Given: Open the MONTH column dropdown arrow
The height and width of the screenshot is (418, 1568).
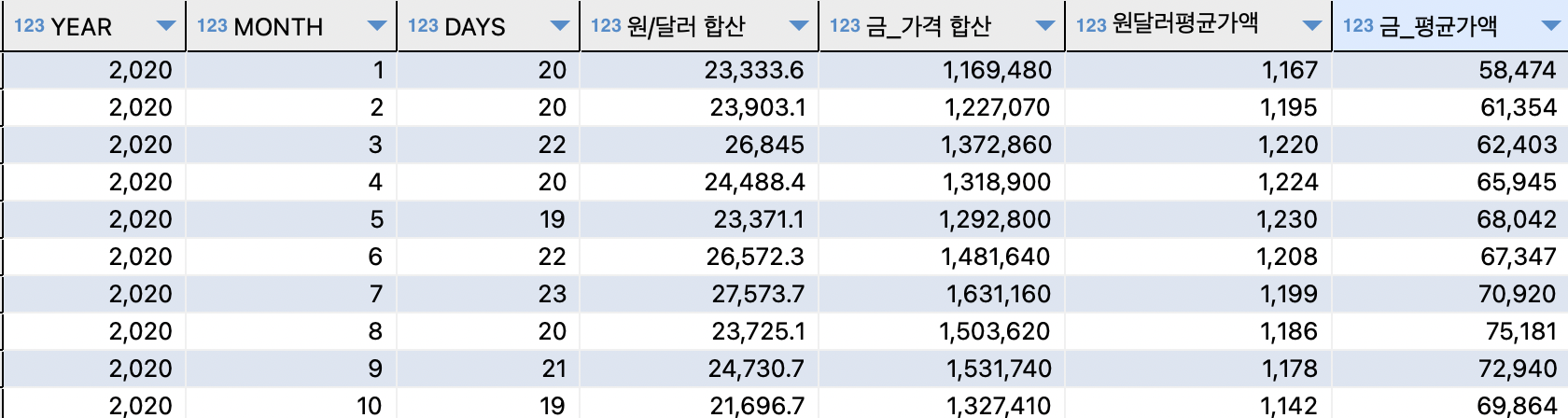Looking at the screenshot, I should coord(377,26).
